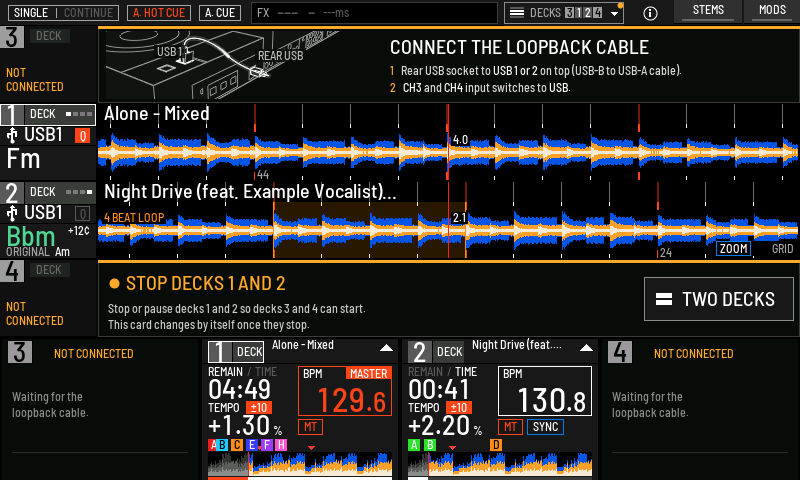Switch play mode to SINGLE
Image resolution: width=800 pixels, height=480 pixels.
(31, 13)
